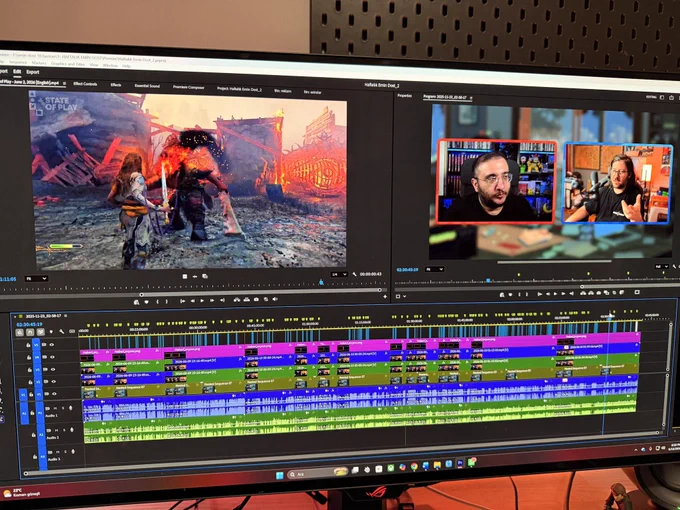Toggle Snap in timeline
This screenshot has width=680, height=510.
[30, 332]
